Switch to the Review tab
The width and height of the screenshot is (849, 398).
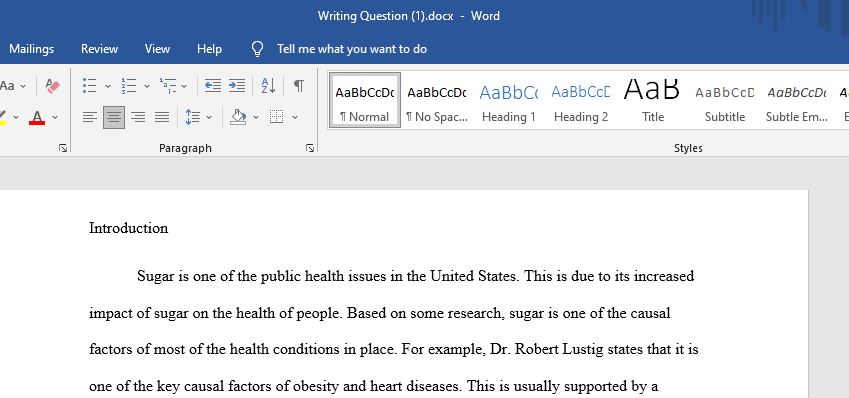(x=99, y=49)
